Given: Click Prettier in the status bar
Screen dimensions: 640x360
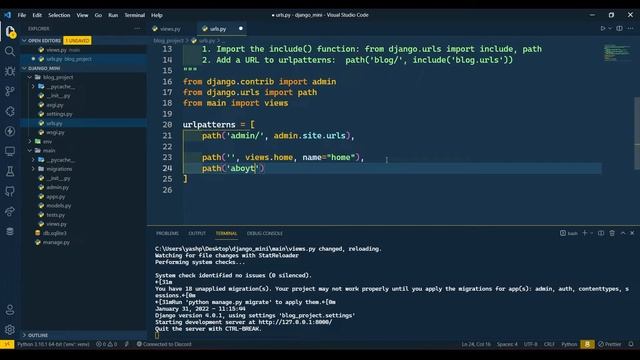Looking at the screenshot, I should (x=610, y=344).
